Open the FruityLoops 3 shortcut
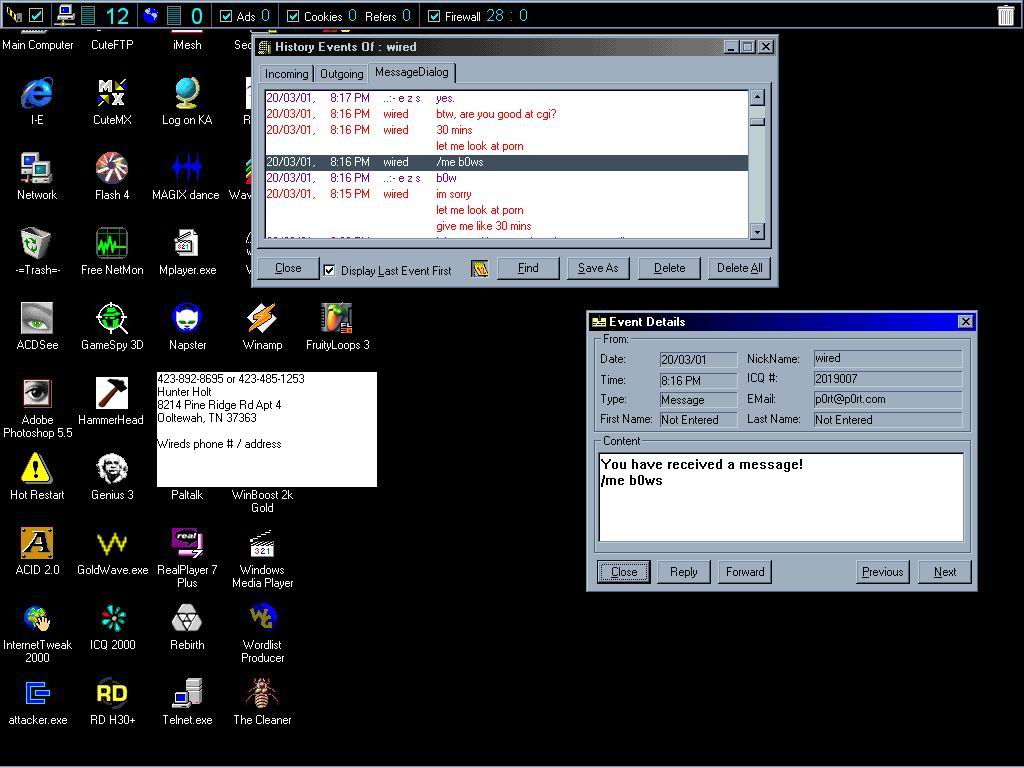 click(337, 320)
